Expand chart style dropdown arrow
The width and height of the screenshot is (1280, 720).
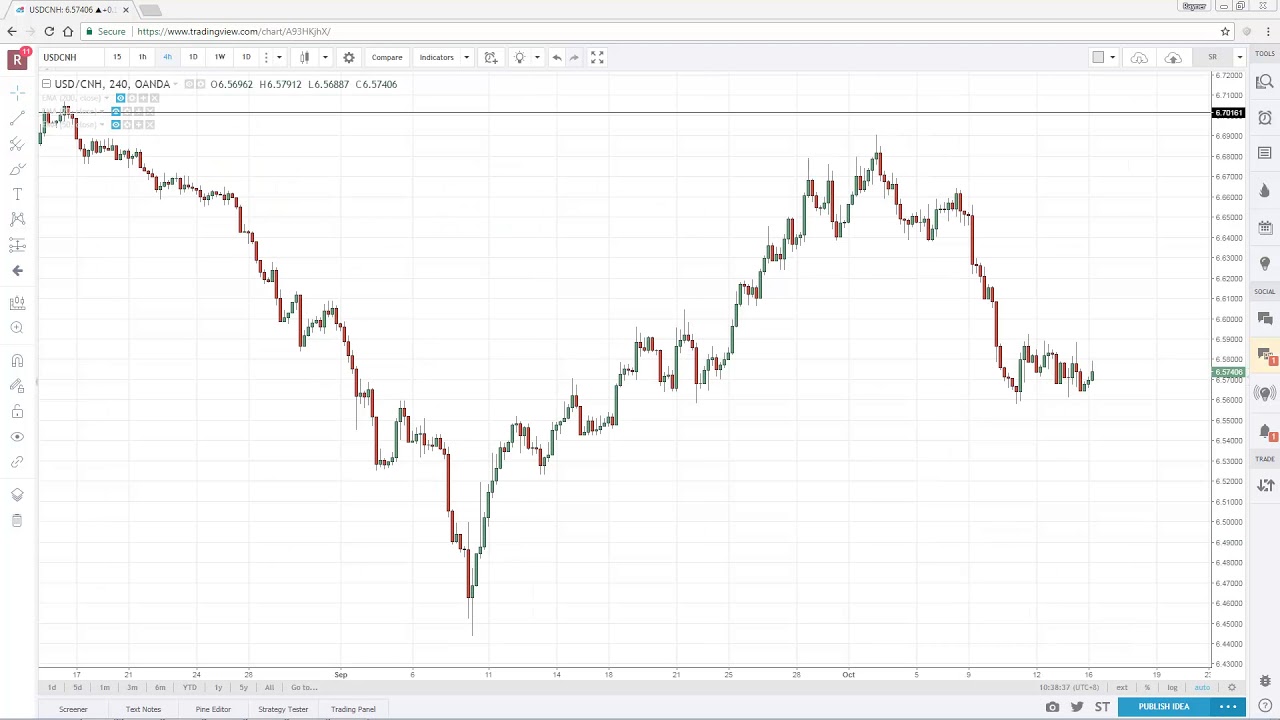(325, 57)
